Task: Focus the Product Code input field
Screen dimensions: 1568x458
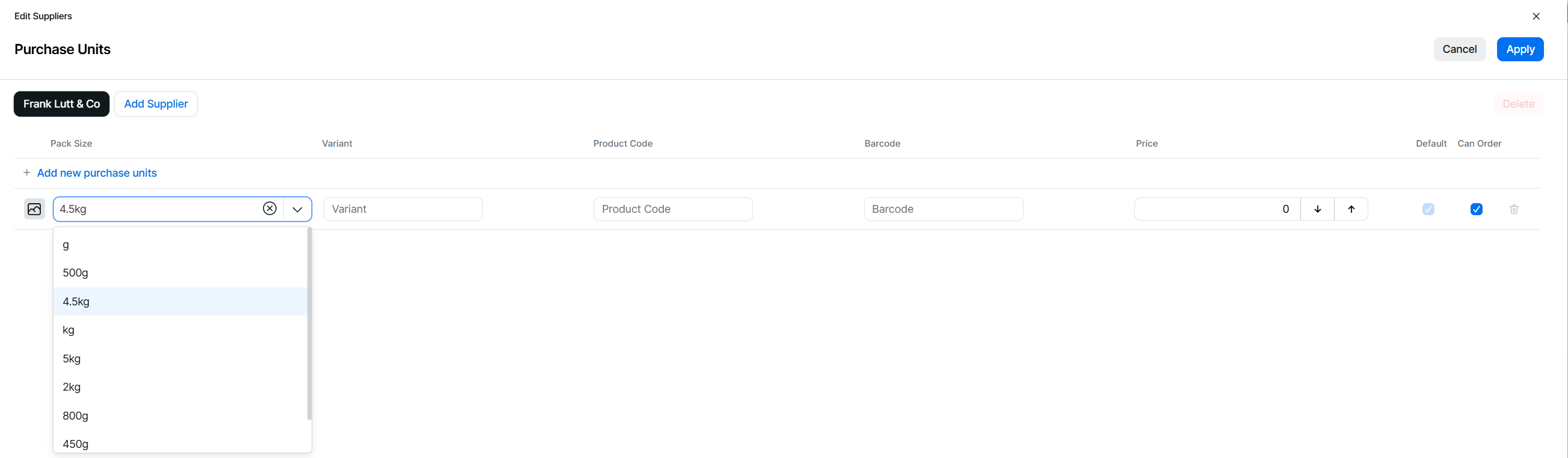Action: pos(672,209)
